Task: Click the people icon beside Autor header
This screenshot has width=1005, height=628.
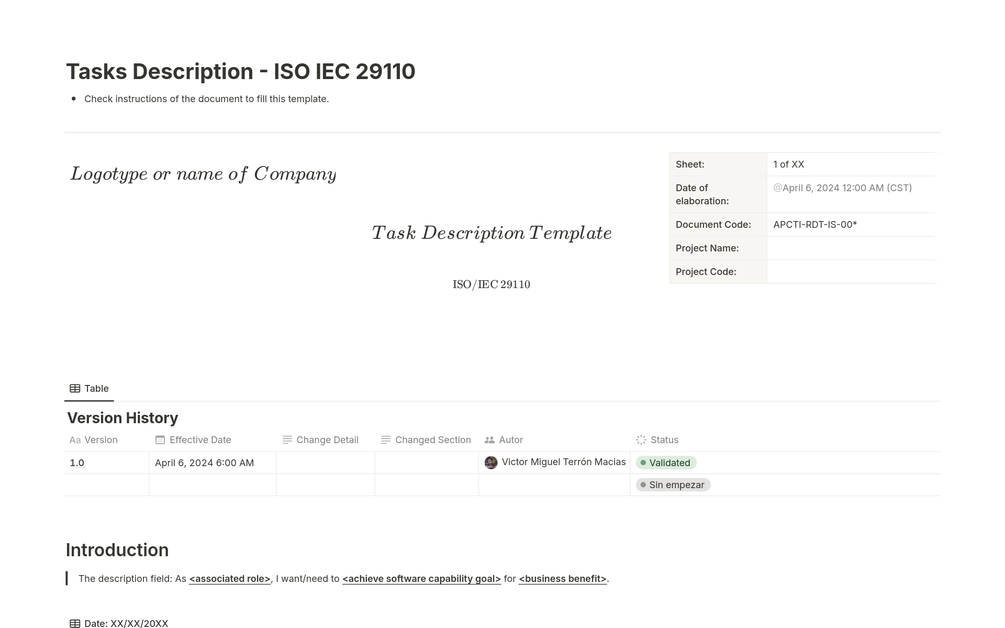Action: (490, 440)
